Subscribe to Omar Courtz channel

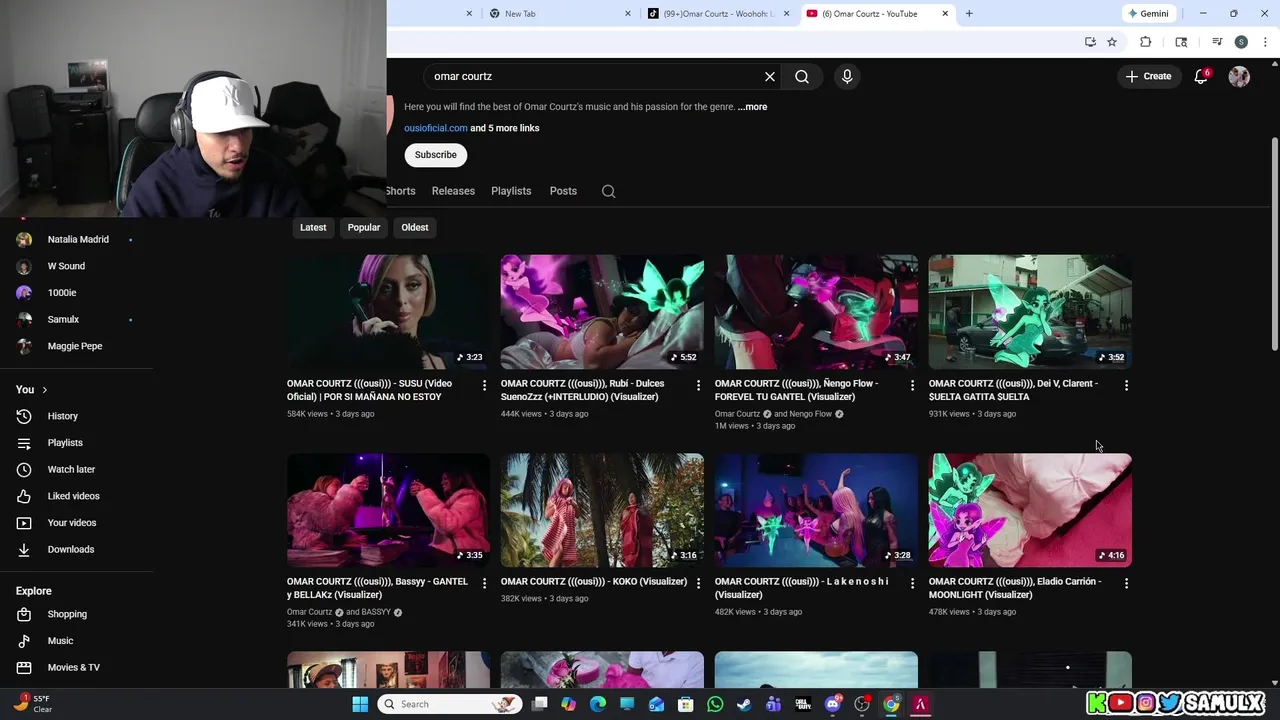(436, 155)
